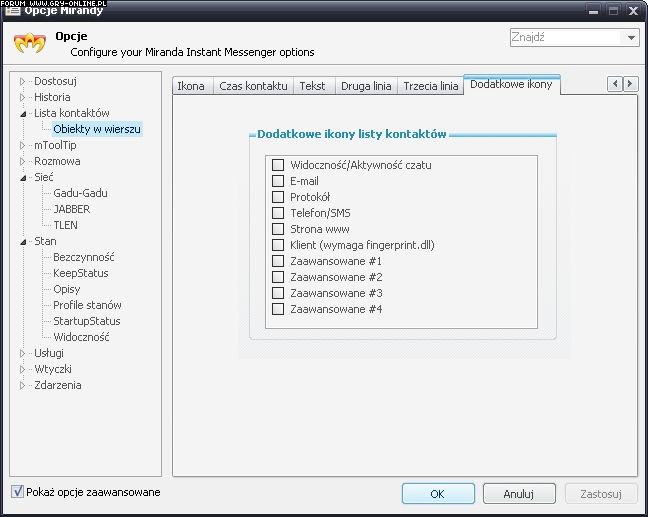This screenshot has width=648, height=517.
Task: Select Profile stanów tree item
Action: (87, 305)
